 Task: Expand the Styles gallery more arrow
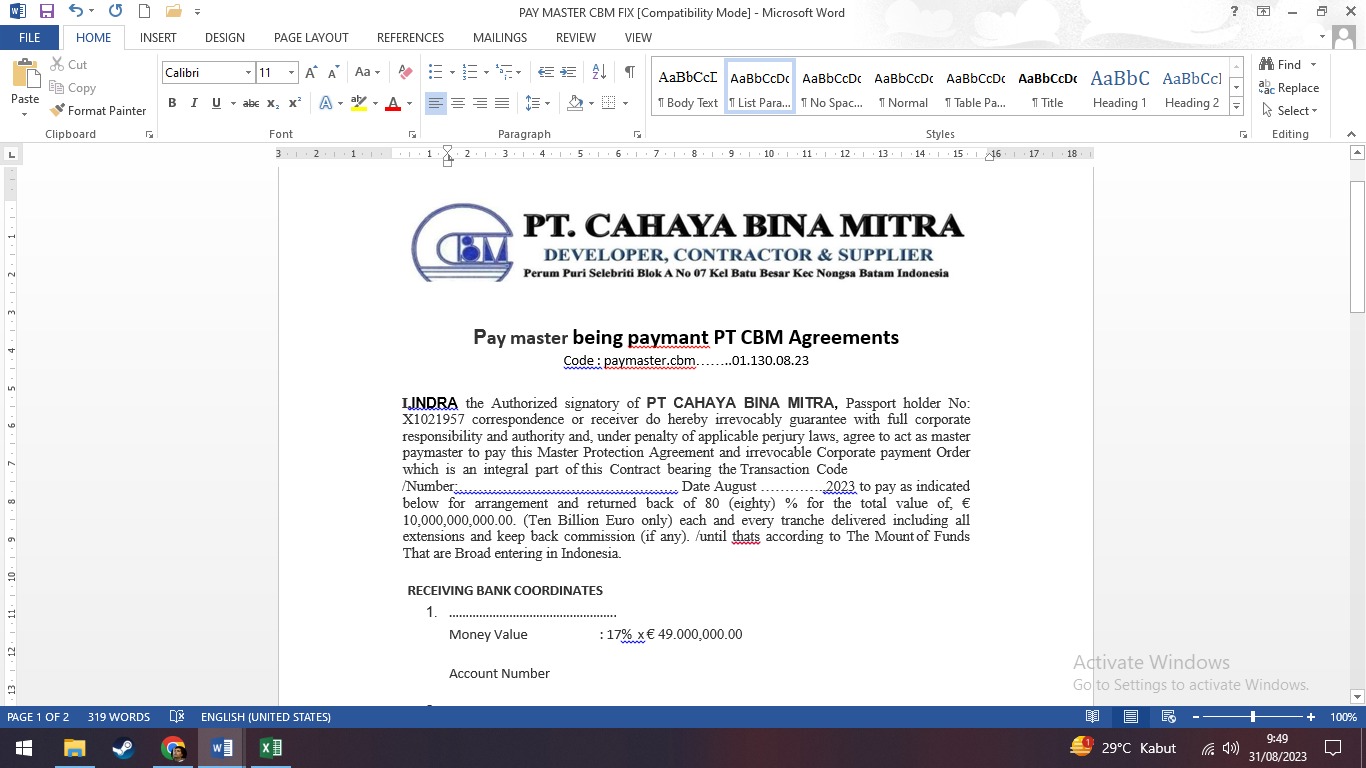1237,107
